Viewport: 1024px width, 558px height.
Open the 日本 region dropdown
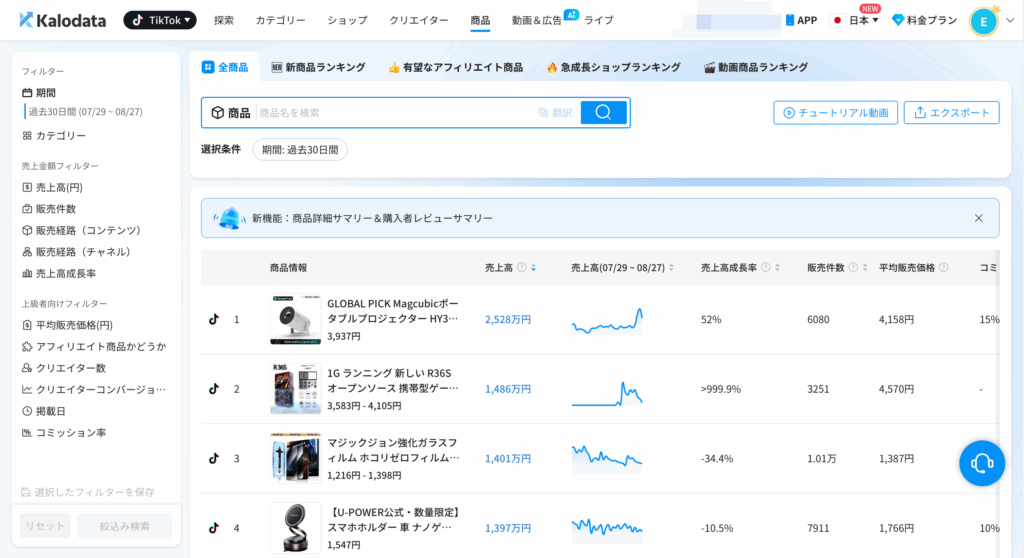(856, 20)
